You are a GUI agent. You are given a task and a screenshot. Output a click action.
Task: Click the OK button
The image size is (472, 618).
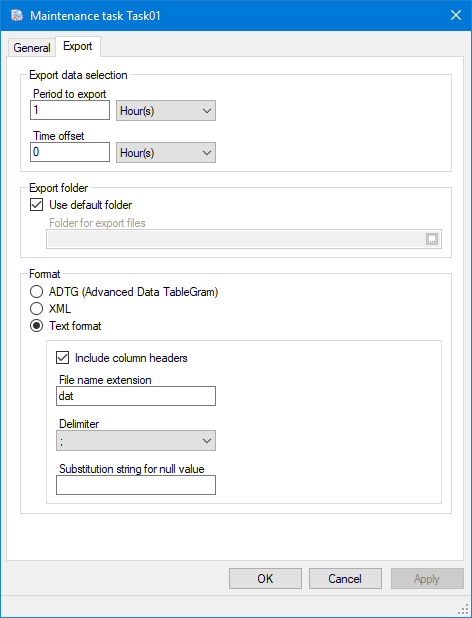click(x=265, y=579)
